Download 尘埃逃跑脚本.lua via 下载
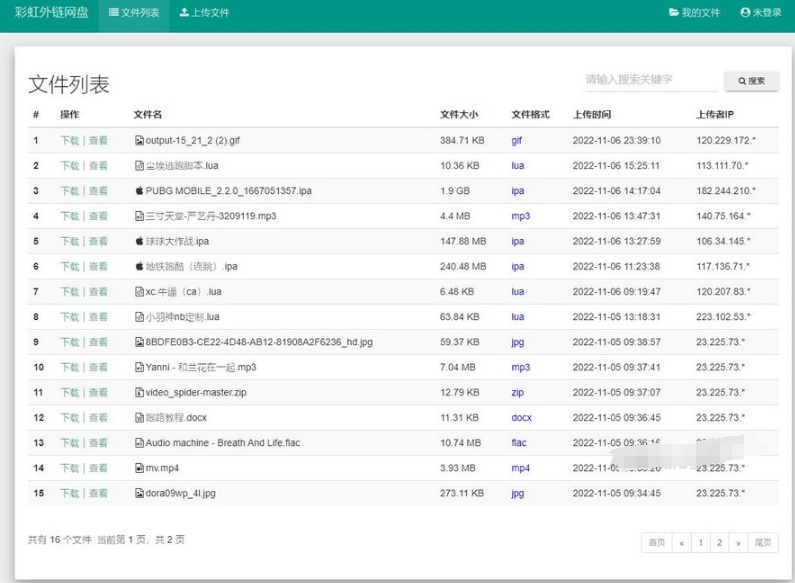 click(69, 165)
